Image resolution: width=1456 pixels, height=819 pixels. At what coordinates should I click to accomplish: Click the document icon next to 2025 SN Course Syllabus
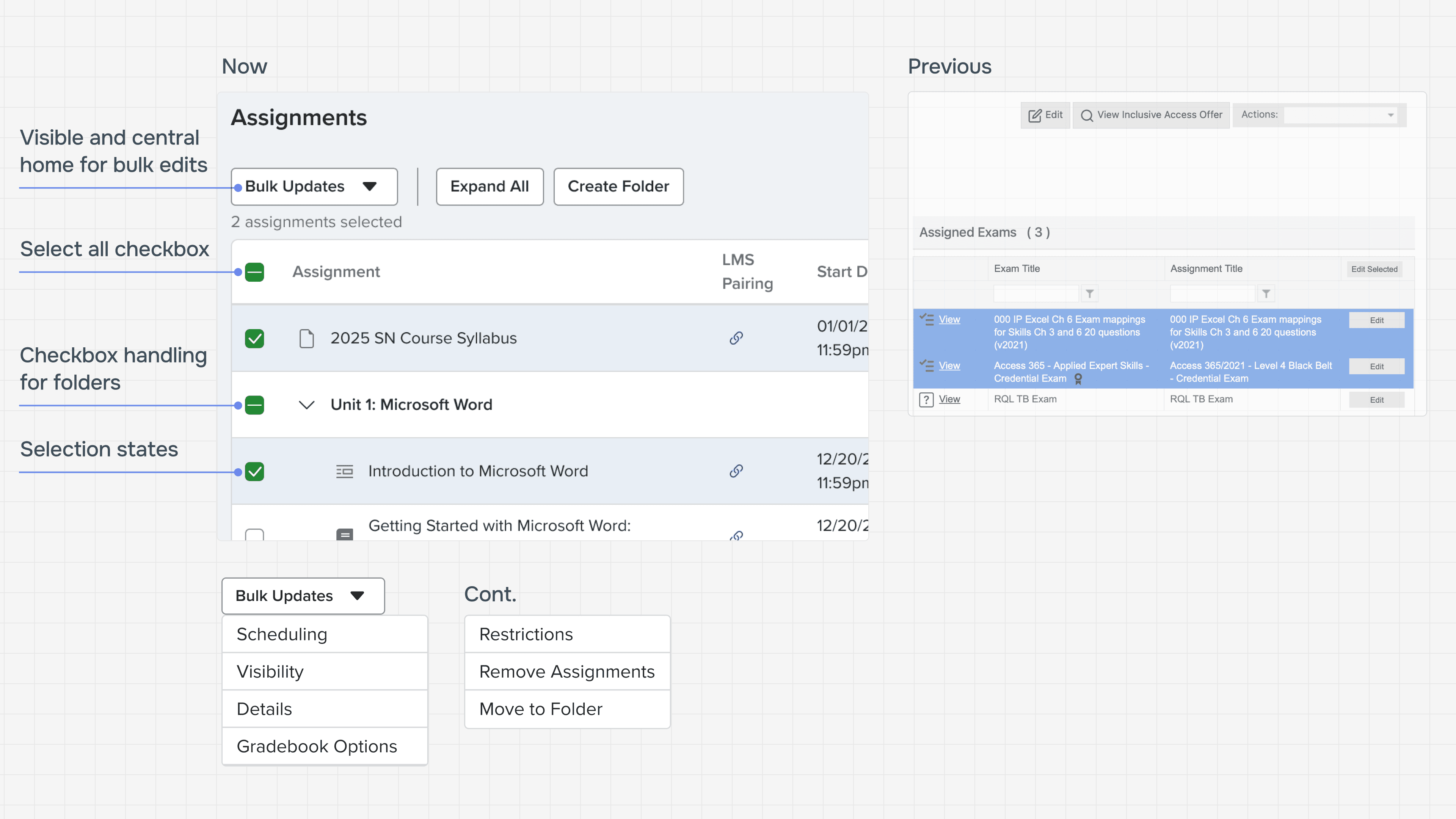pos(306,339)
